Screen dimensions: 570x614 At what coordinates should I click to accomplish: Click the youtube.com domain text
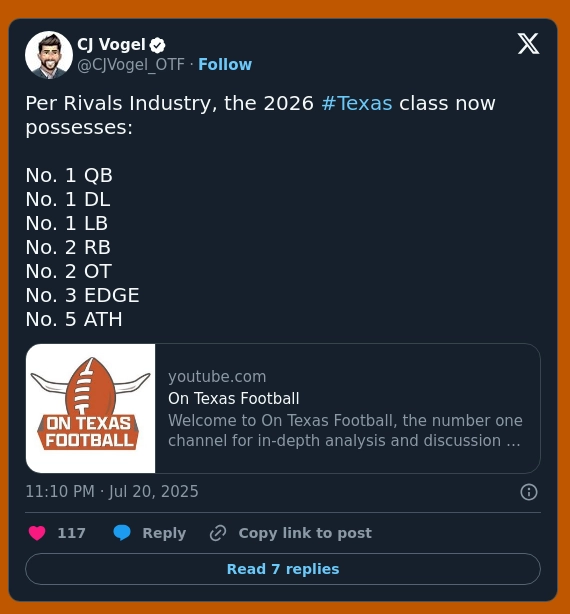click(217, 377)
